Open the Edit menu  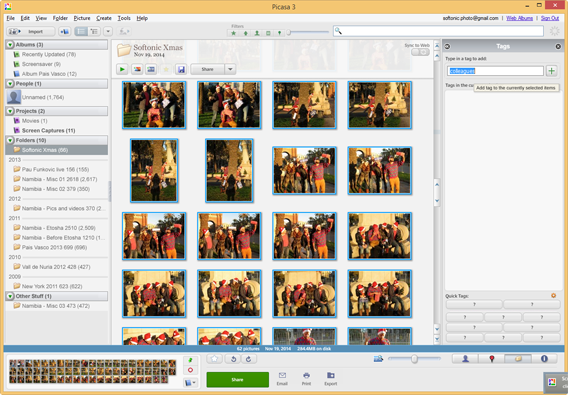pos(25,18)
